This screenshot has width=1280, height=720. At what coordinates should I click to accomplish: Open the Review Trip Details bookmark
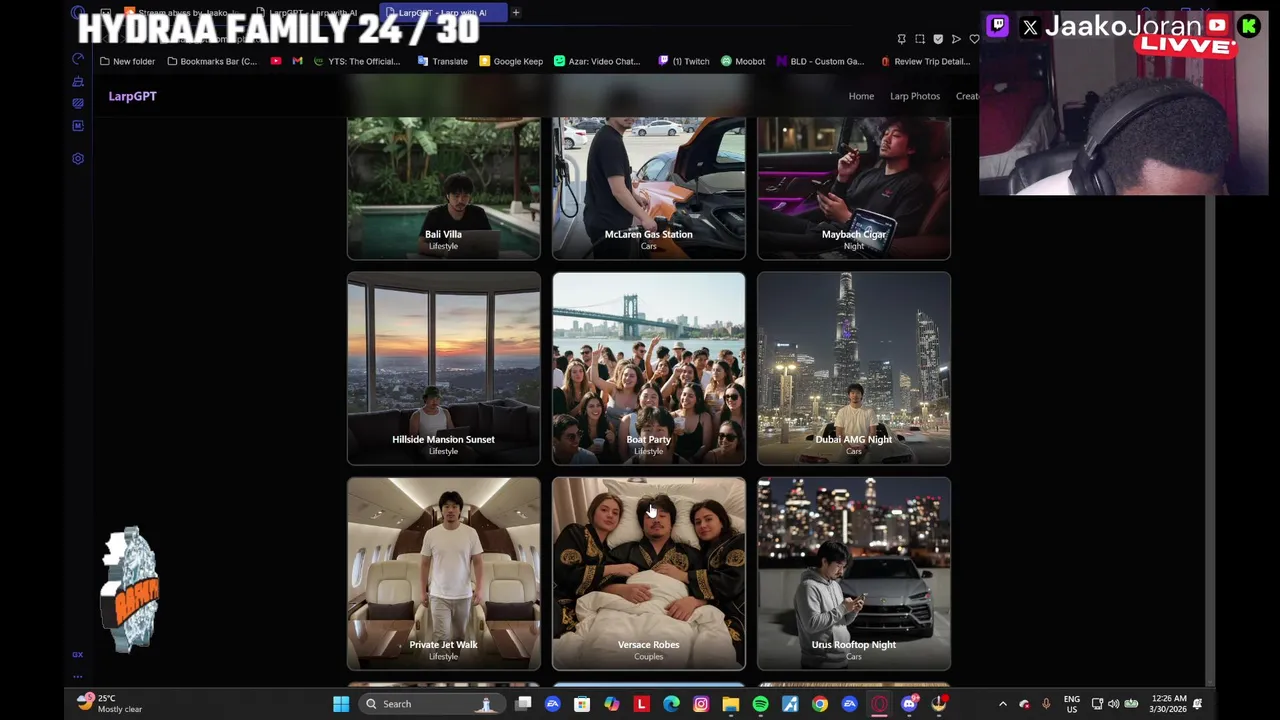pyautogui.click(x=926, y=61)
